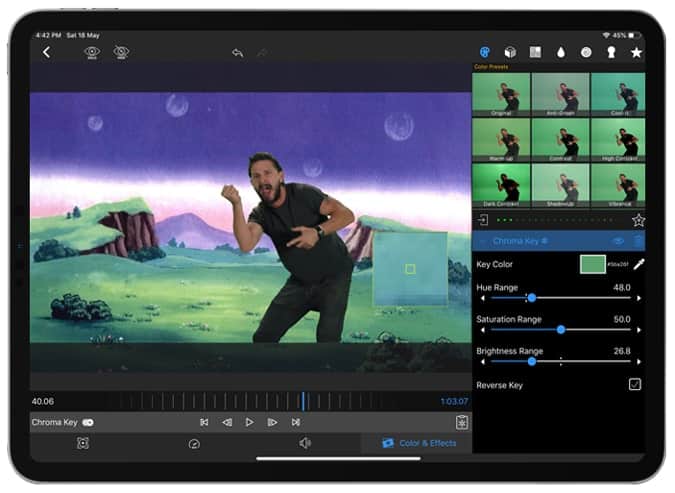Apply the Anti-Green color preset

(560, 94)
